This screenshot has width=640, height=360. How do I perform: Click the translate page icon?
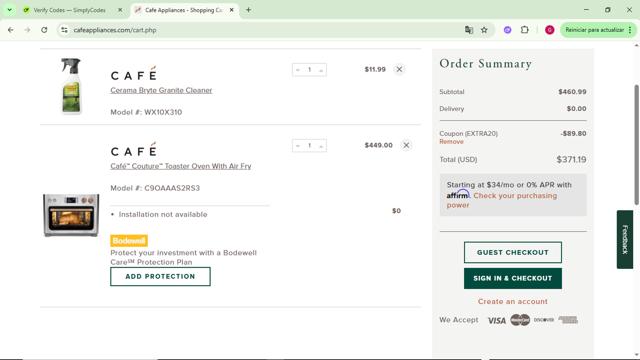(x=469, y=30)
